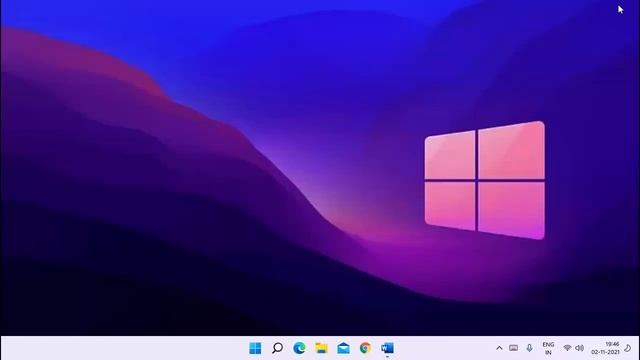Open the Windows Start menu

click(x=255, y=348)
